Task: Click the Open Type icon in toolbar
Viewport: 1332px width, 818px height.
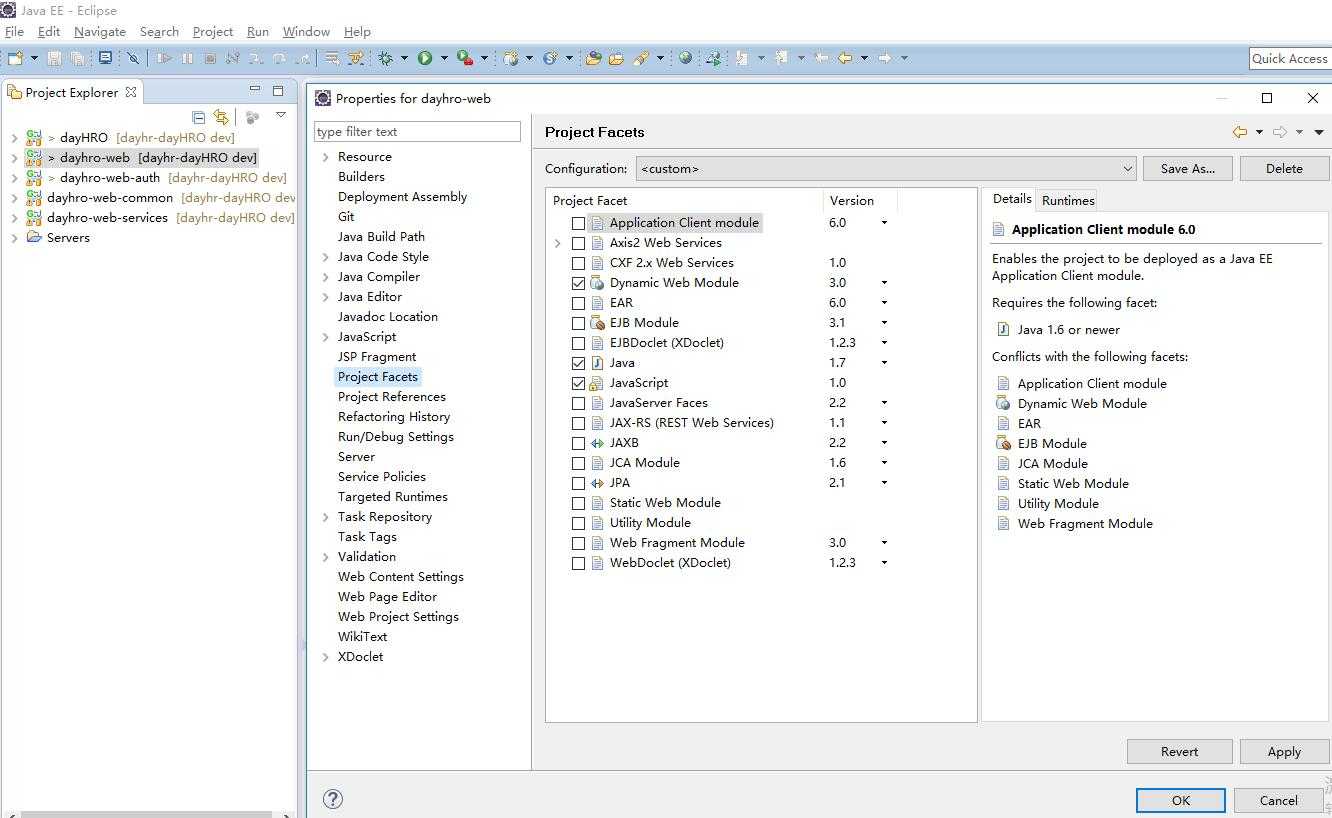Action: [x=593, y=58]
